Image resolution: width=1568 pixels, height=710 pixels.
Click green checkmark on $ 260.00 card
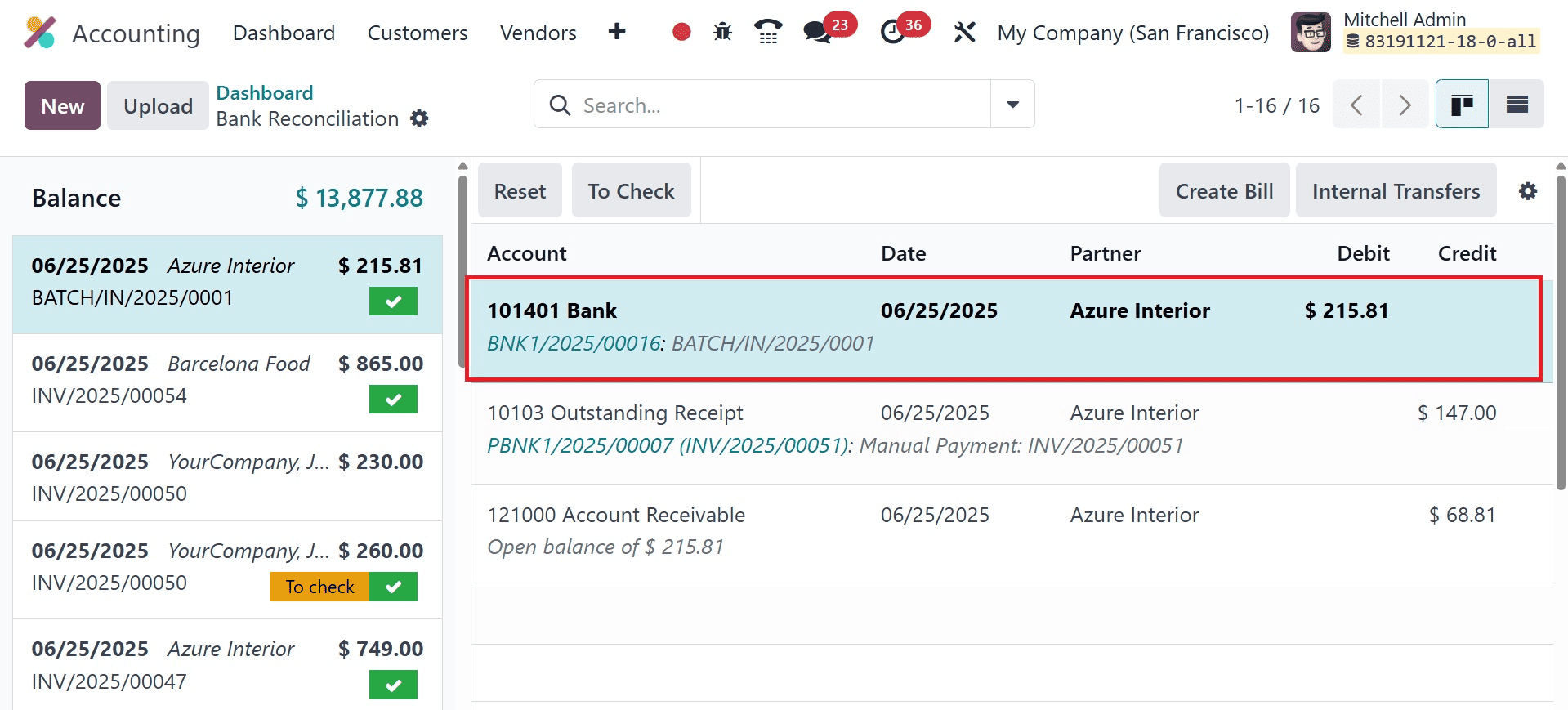point(393,587)
